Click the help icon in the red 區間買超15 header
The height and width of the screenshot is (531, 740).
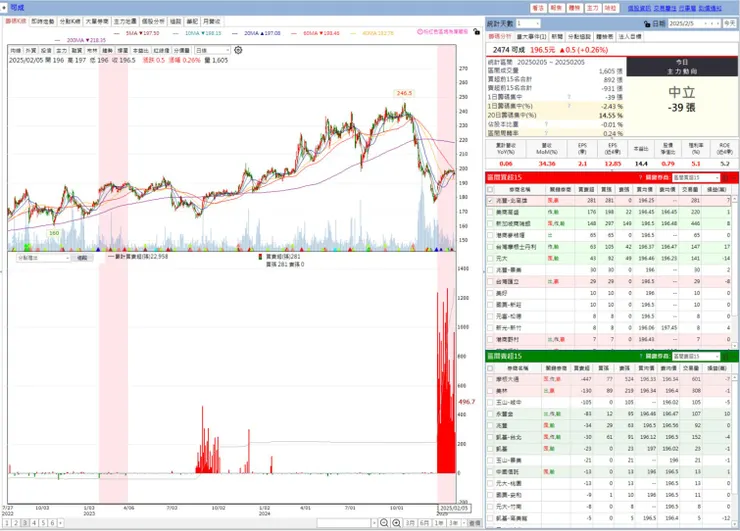click(x=640, y=177)
